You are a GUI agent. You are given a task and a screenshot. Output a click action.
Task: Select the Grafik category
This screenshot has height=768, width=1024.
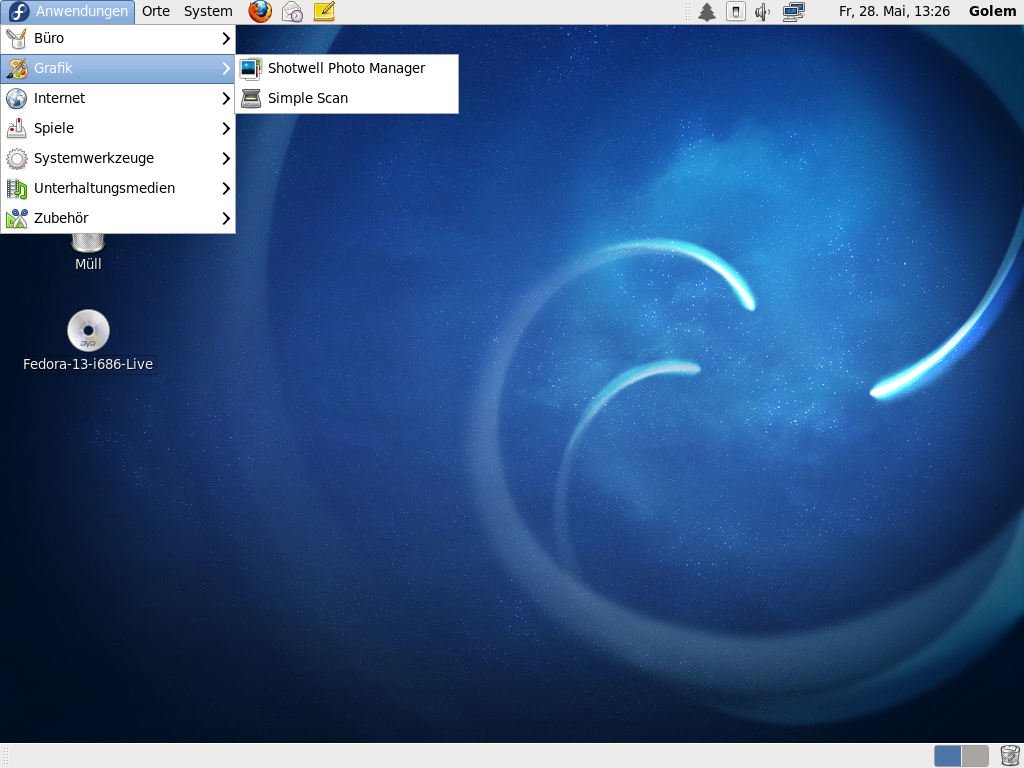coord(118,68)
